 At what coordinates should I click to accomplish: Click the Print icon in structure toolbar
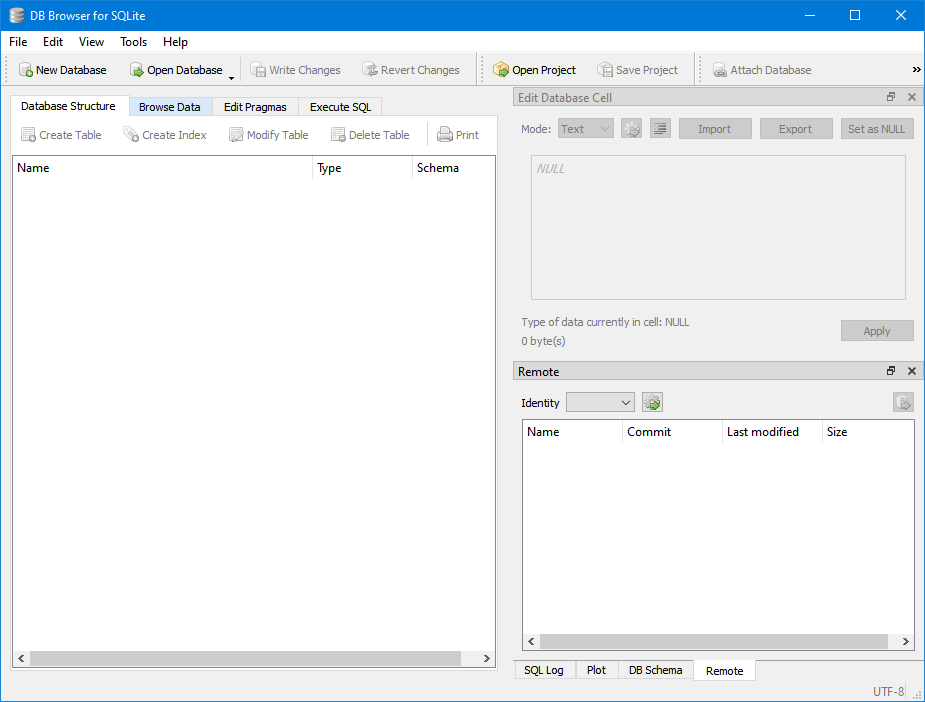point(445,135)
